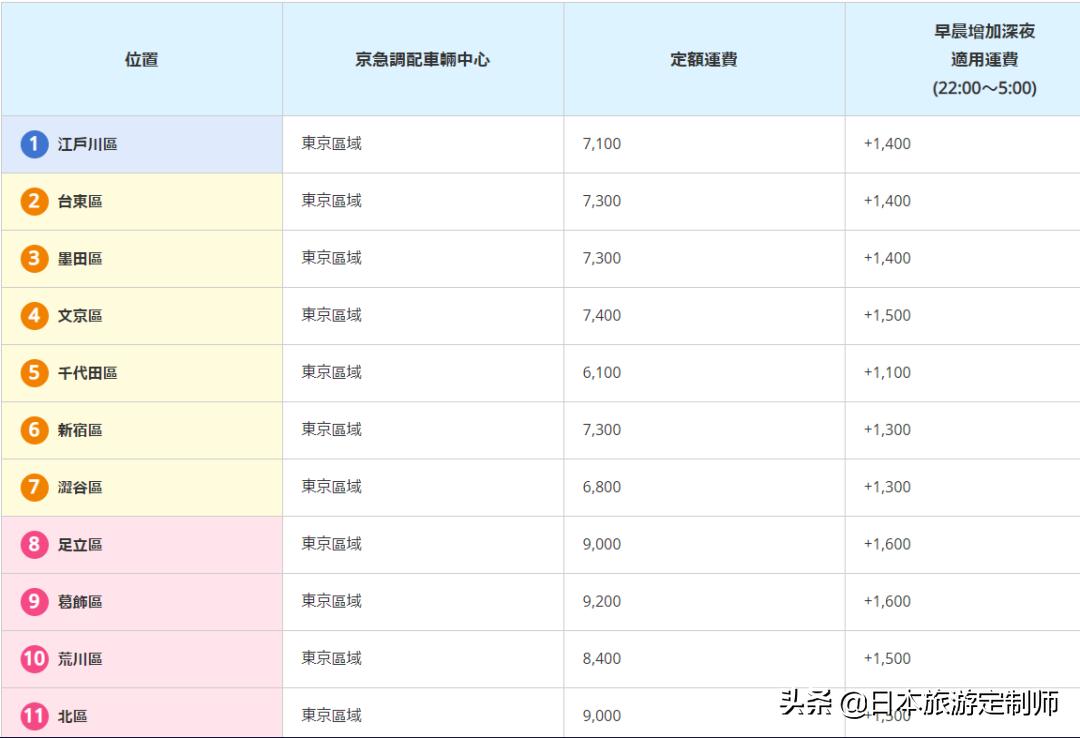Click the 定額運費 header cell

703,58
